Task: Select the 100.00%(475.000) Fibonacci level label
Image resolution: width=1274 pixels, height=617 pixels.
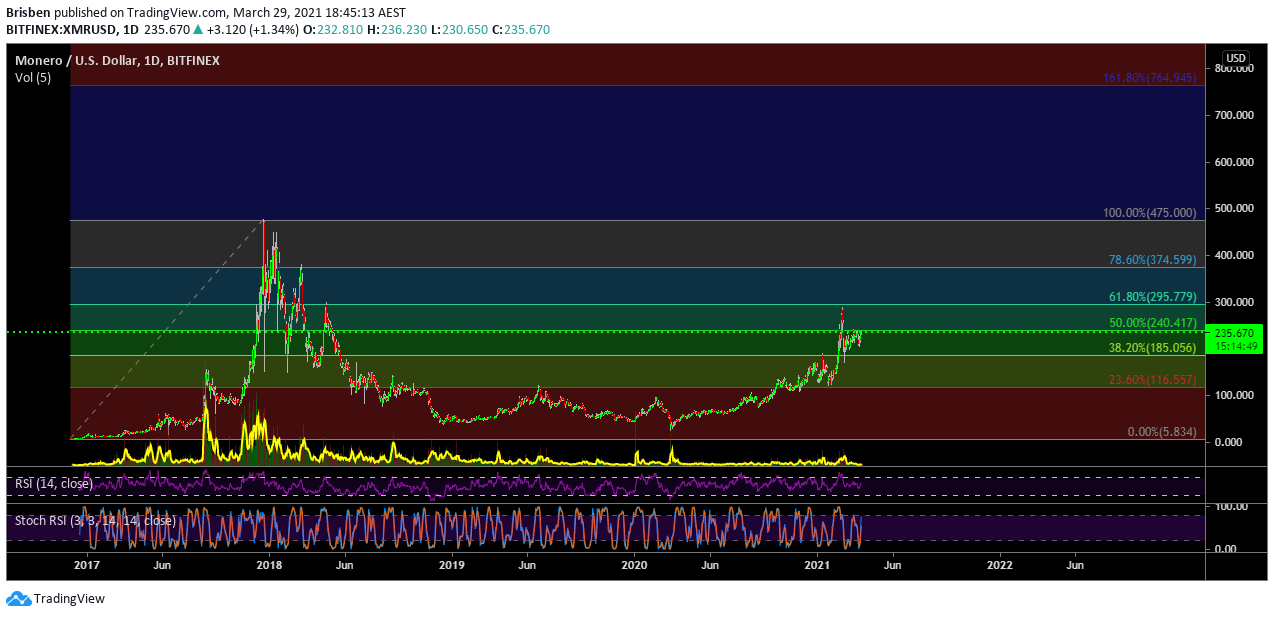Action: pos(1149,213)
